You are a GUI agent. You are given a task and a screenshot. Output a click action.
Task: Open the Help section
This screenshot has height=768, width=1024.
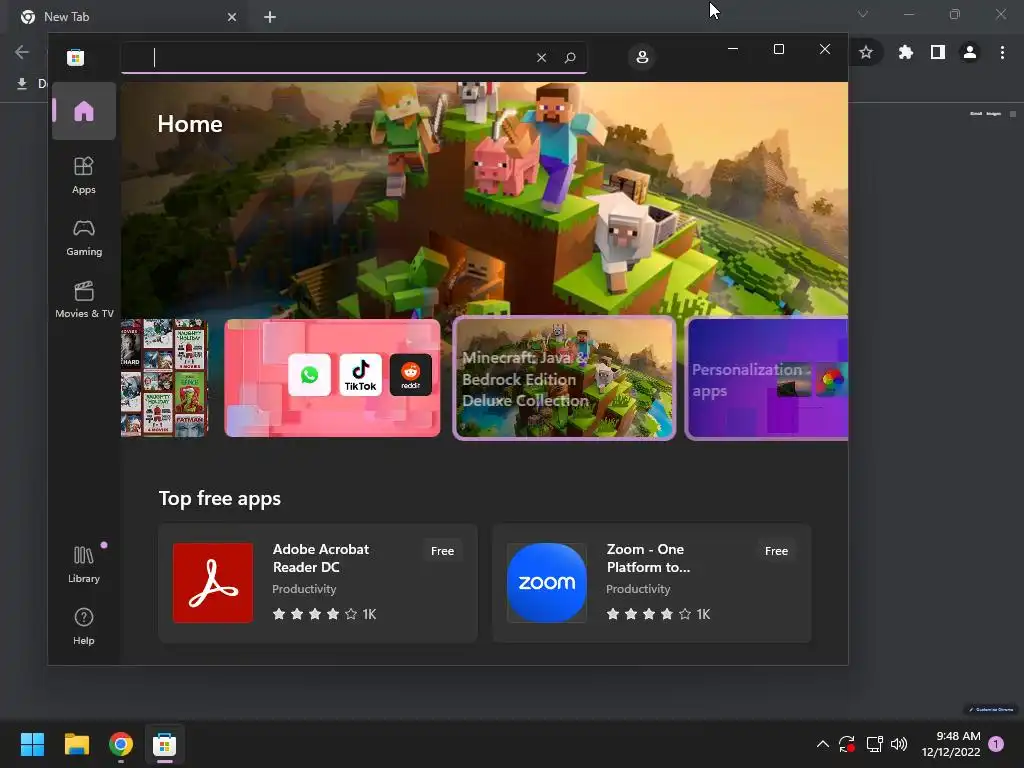(x=84, y=626)
